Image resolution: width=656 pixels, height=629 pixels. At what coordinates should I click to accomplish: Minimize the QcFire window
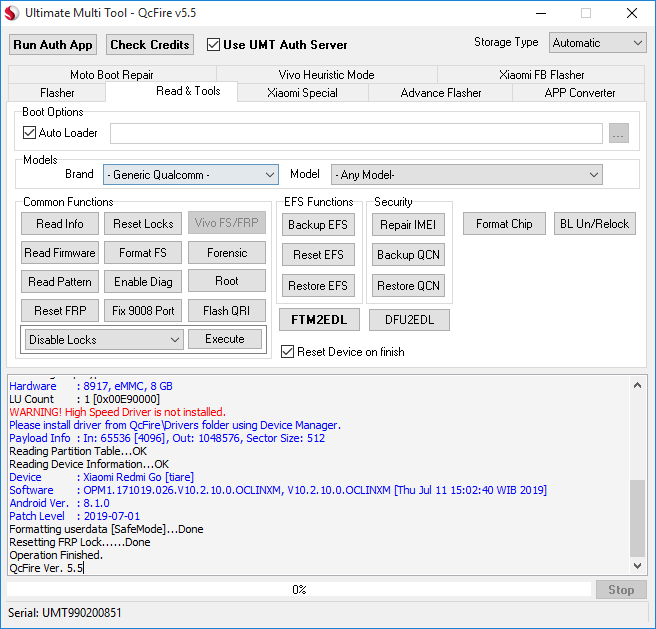pyautogui.click(x=541, y=13)
